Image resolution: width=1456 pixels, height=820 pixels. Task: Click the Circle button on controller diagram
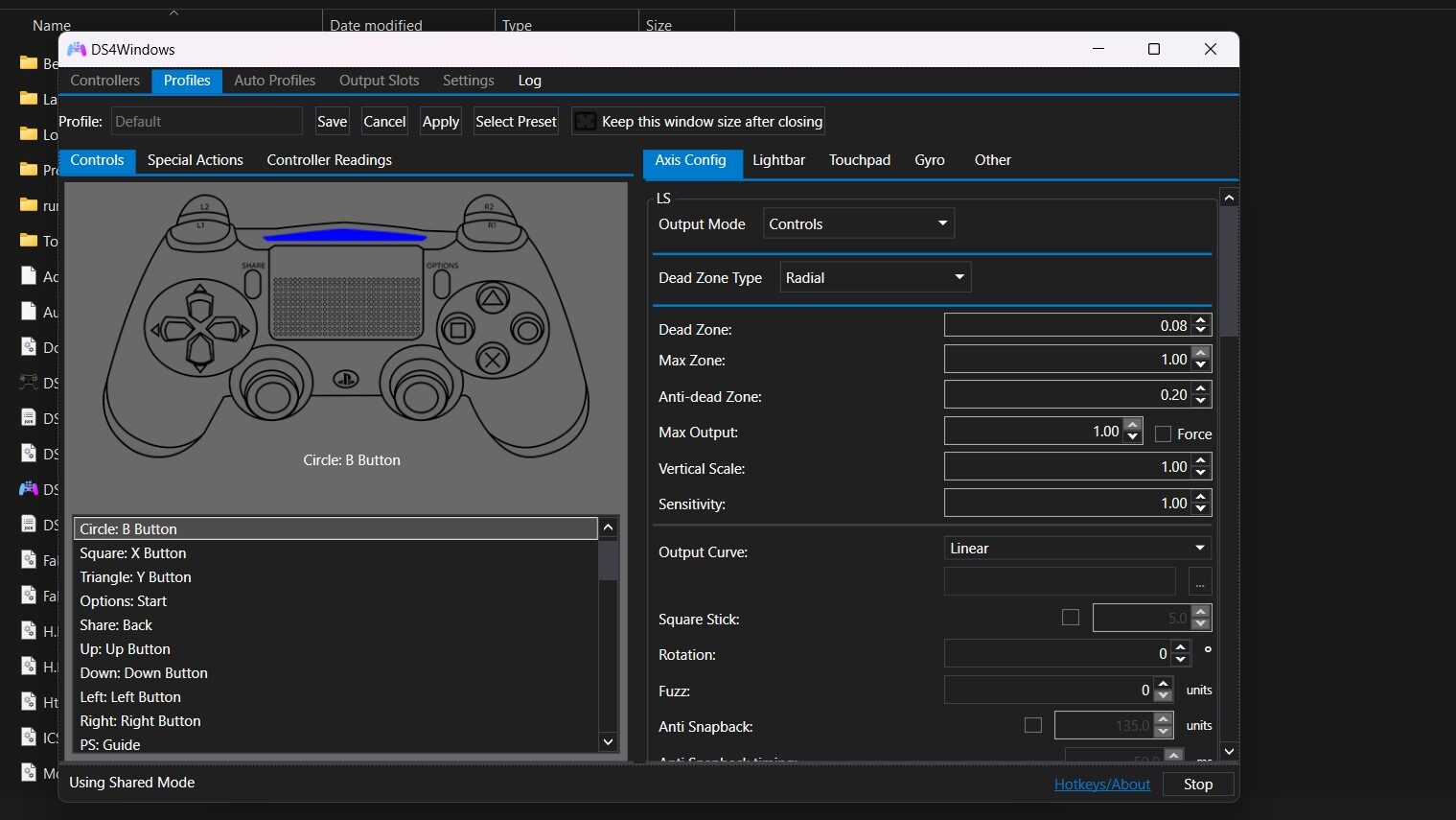[526, 330]
